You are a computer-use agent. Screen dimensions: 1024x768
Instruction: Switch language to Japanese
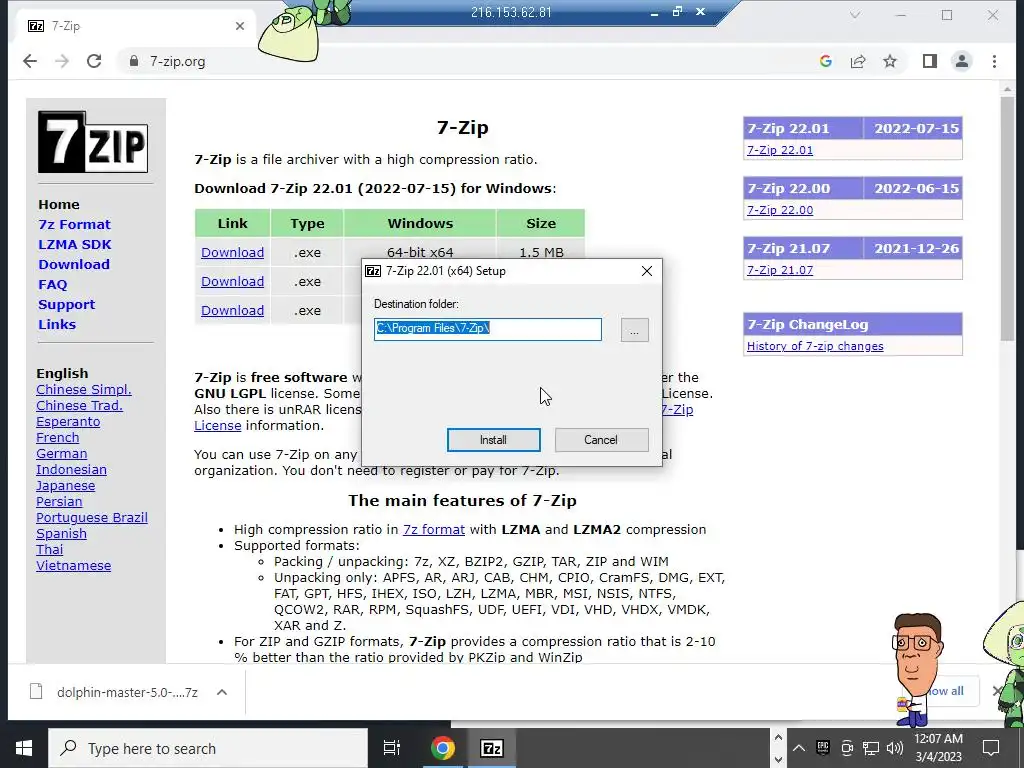65,486
